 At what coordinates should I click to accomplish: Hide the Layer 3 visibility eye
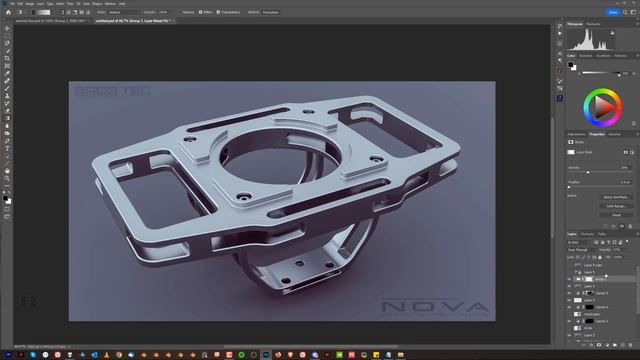(x=569, y=300)
